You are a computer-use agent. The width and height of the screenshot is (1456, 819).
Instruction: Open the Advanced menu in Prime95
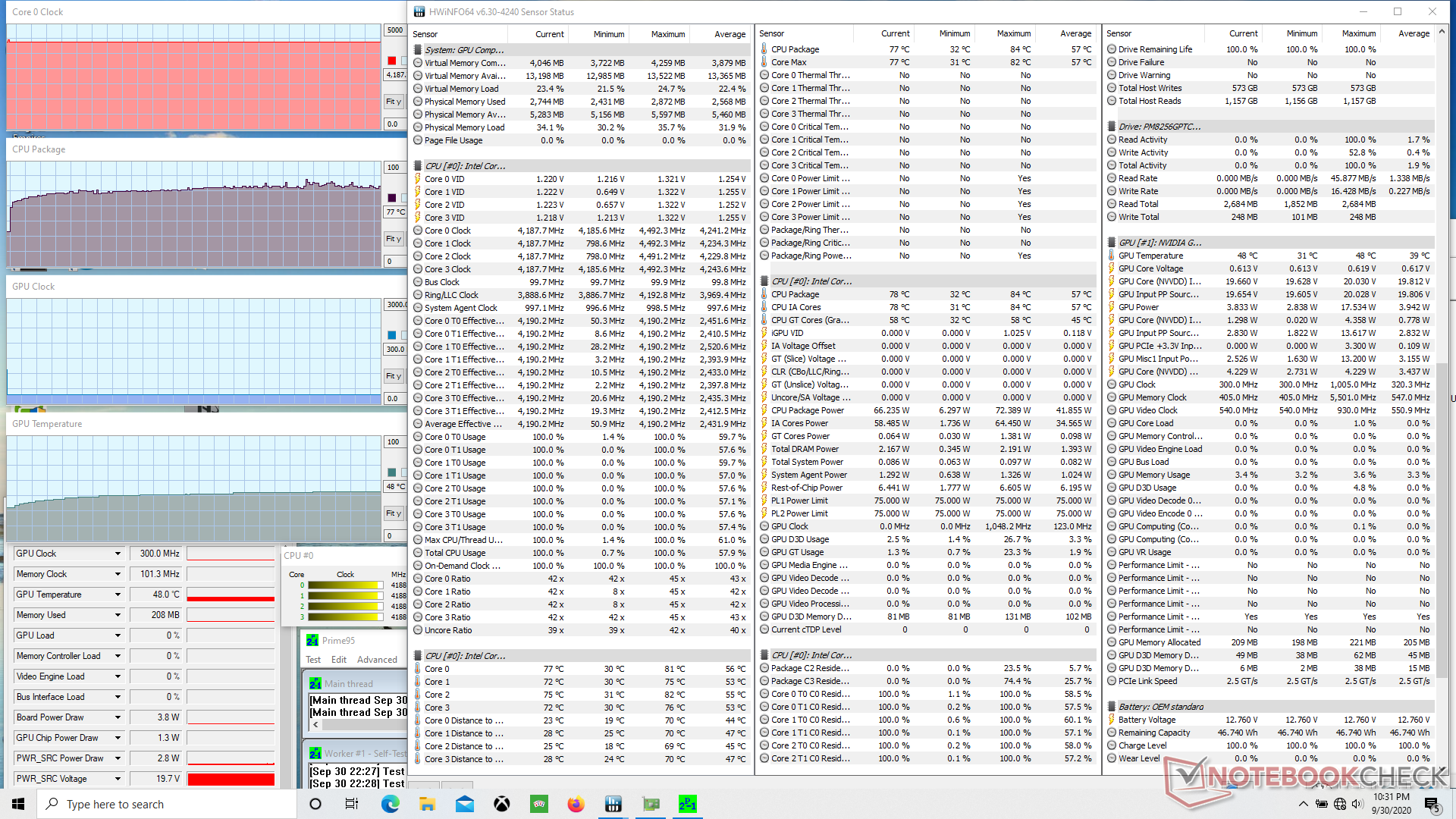pyautogui.click(x=377, y=660)
